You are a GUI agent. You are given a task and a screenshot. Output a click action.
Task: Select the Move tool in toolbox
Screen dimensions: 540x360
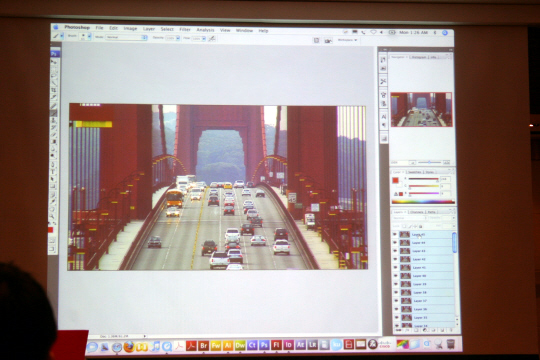(54, 62)
